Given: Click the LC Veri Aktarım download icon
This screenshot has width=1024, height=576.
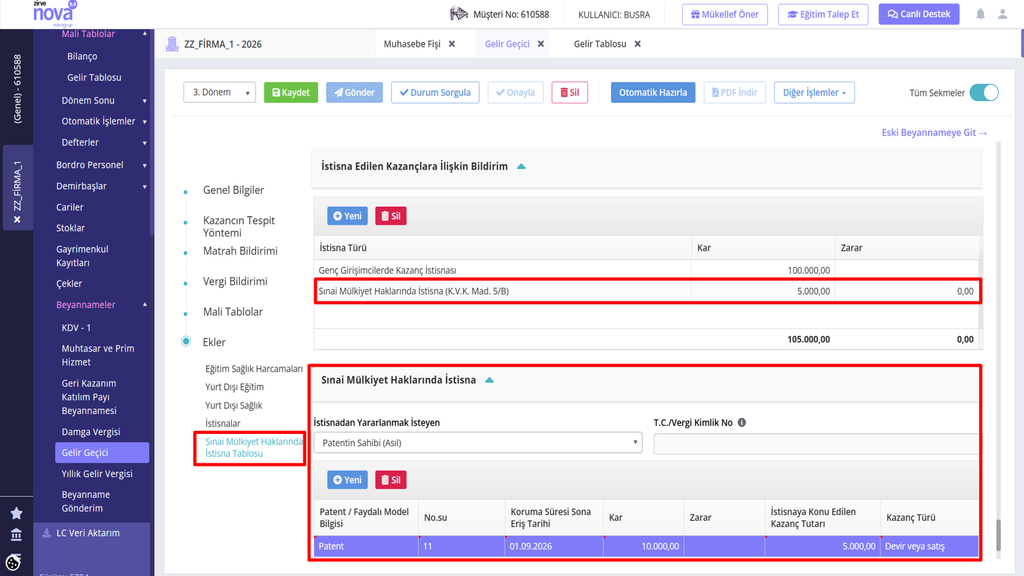Looking at the screenshot, I should [x=46, y=533].
